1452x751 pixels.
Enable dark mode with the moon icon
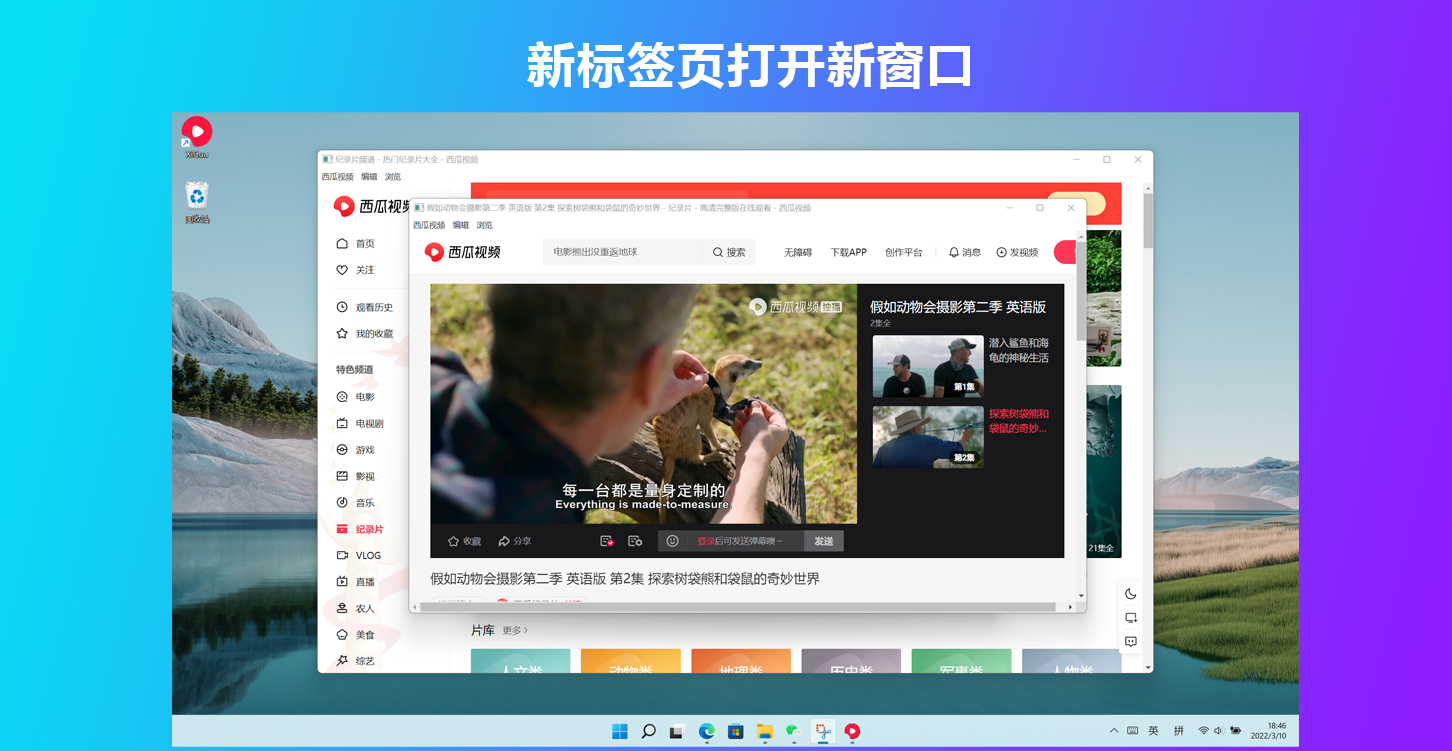[x=1131, y=593]
